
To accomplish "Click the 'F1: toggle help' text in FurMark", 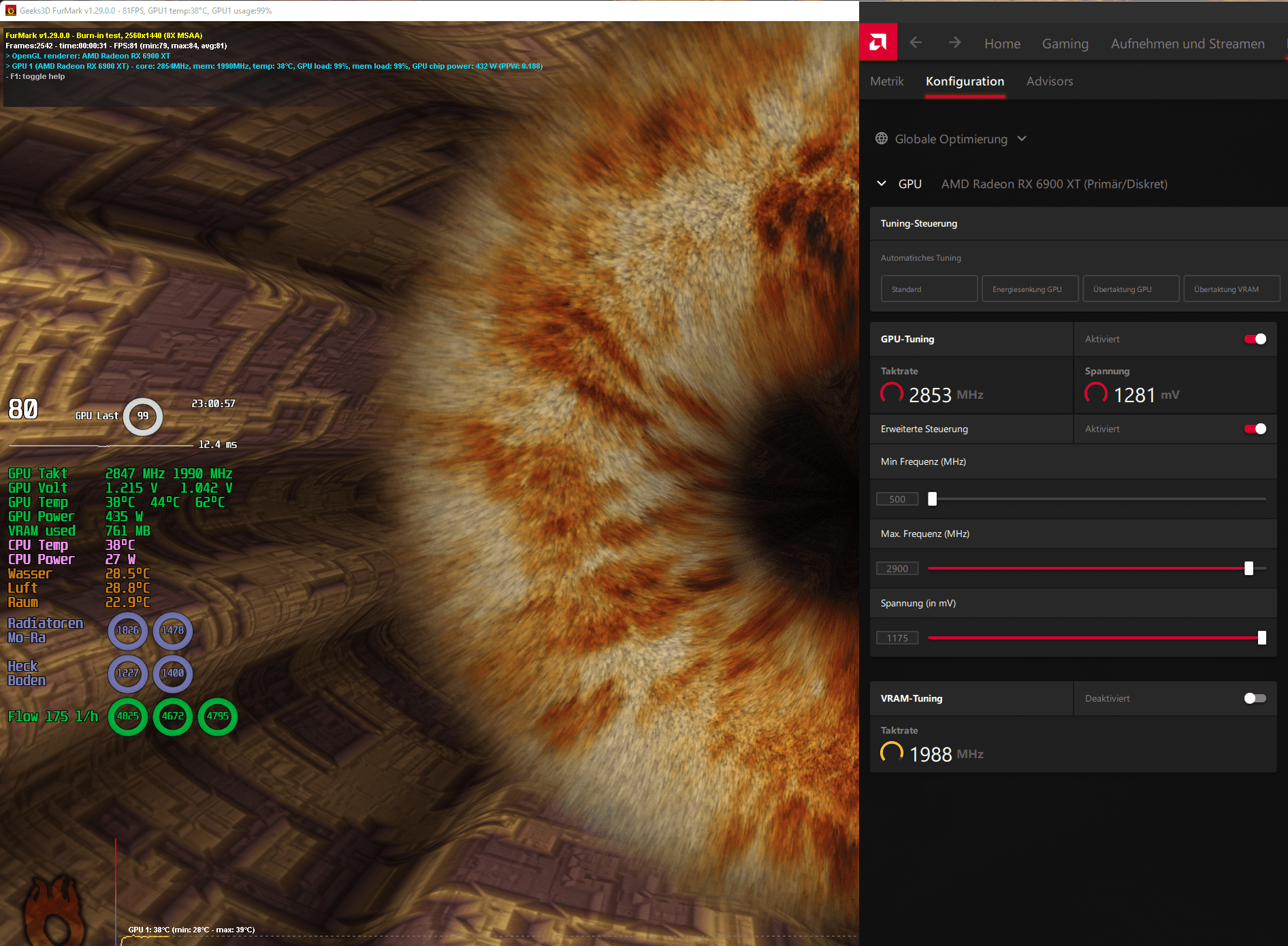I will (x=36, y=76).
